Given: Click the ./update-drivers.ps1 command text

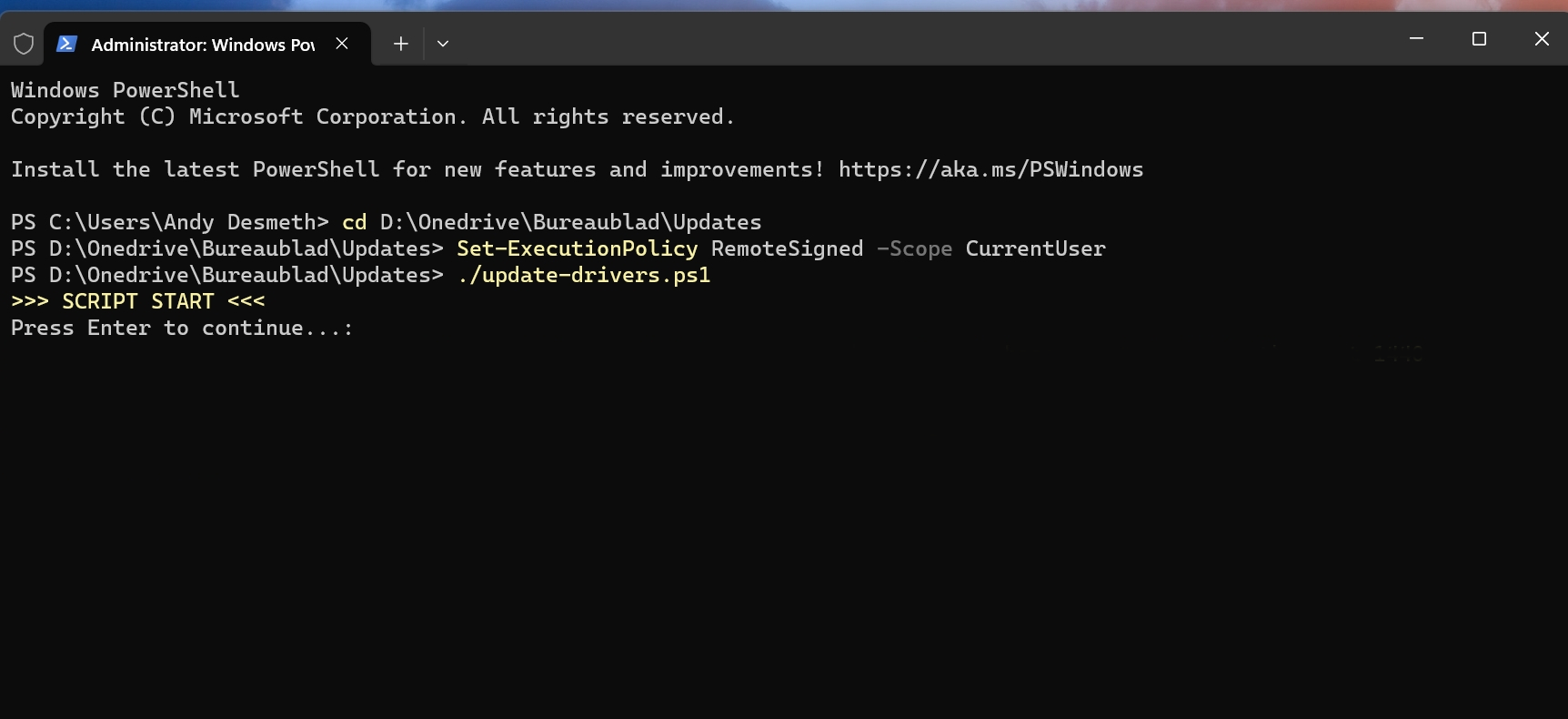Looking at the screenshot, I should tap(584, 275).
